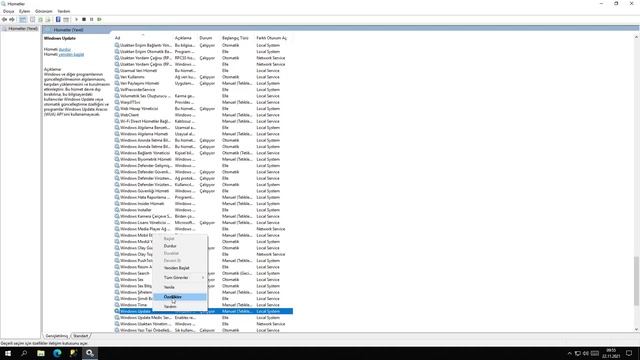Select the Windows Search service row

pos(203,273)
